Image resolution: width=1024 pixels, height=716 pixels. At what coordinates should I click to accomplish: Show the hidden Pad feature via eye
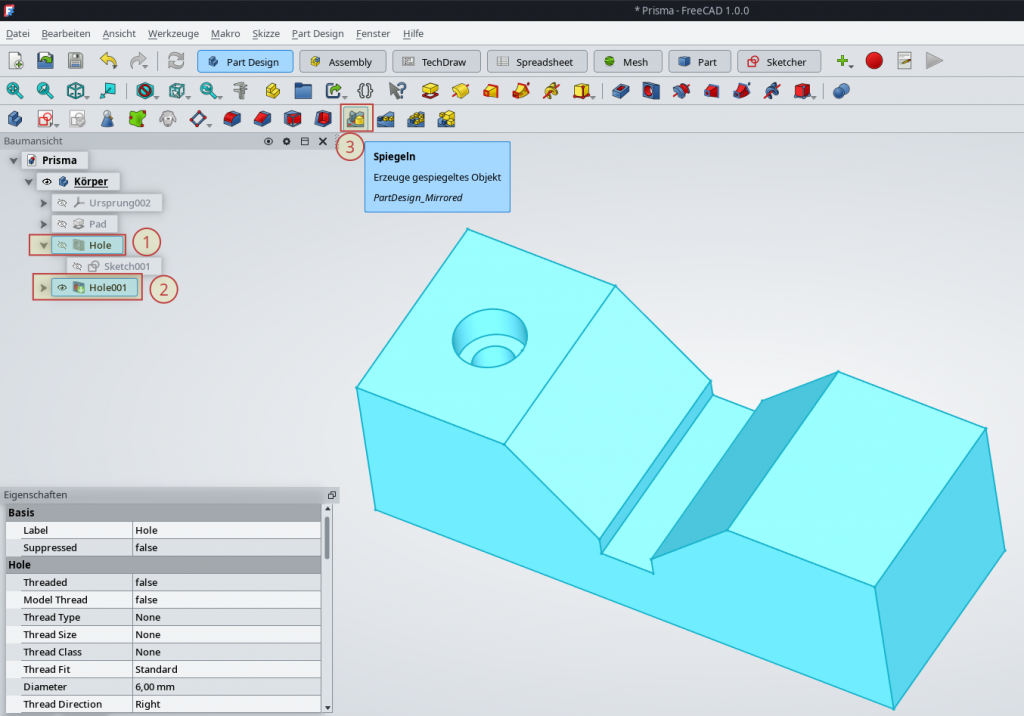61,224
